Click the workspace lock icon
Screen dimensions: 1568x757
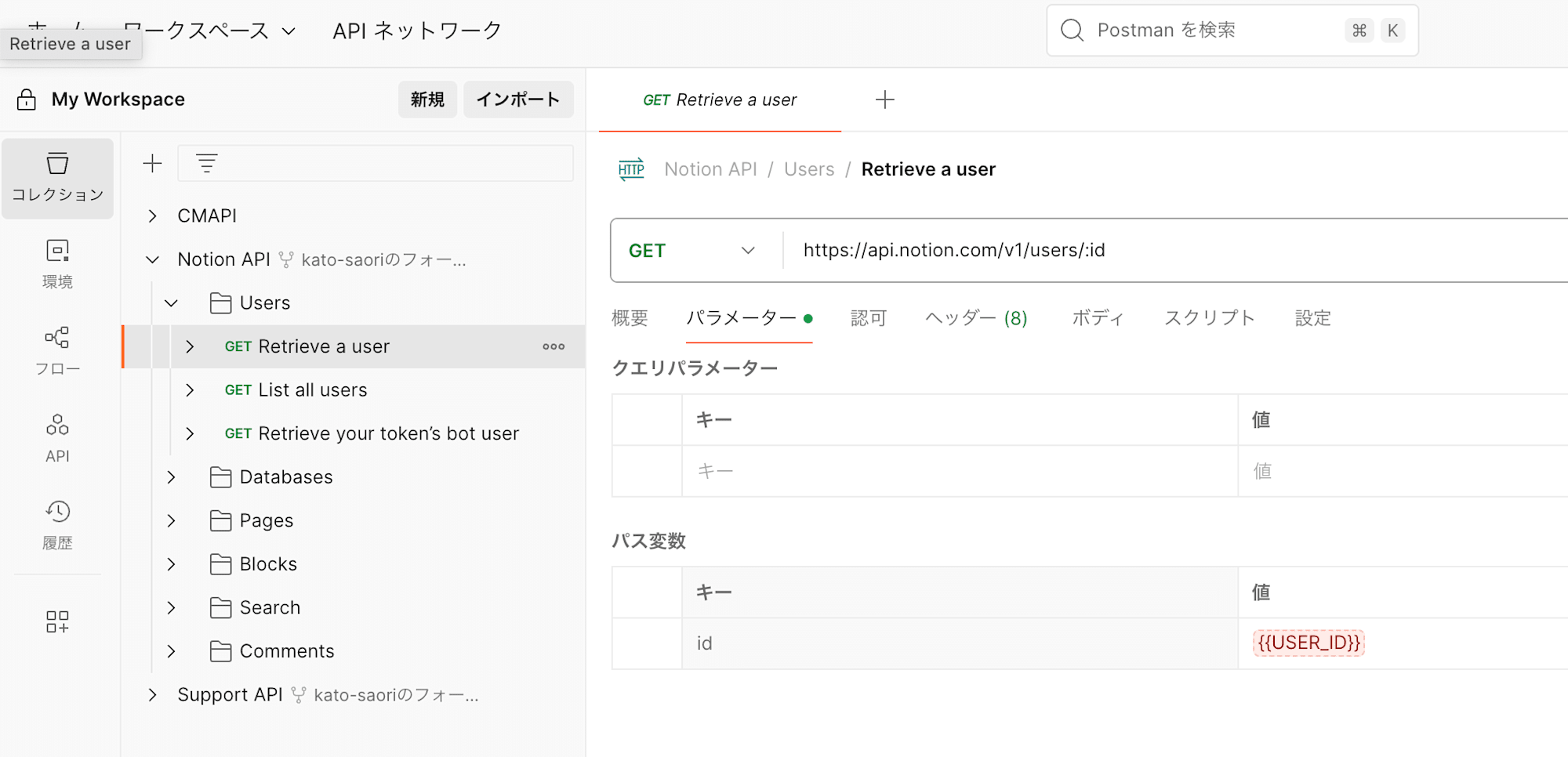[27, 100]
